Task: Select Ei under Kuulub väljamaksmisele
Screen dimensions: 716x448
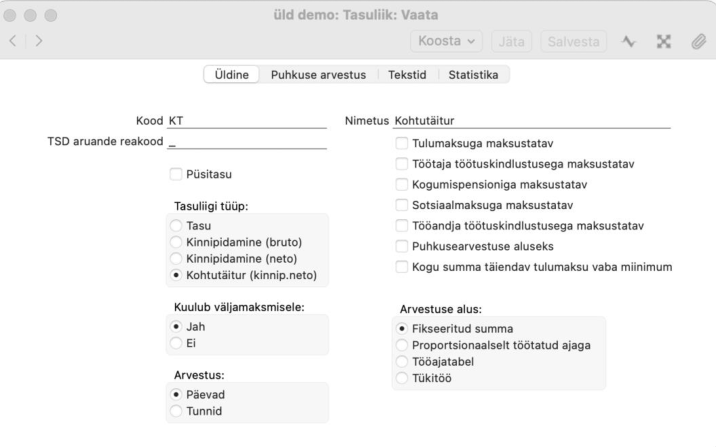Action: [x=176, y=343]
